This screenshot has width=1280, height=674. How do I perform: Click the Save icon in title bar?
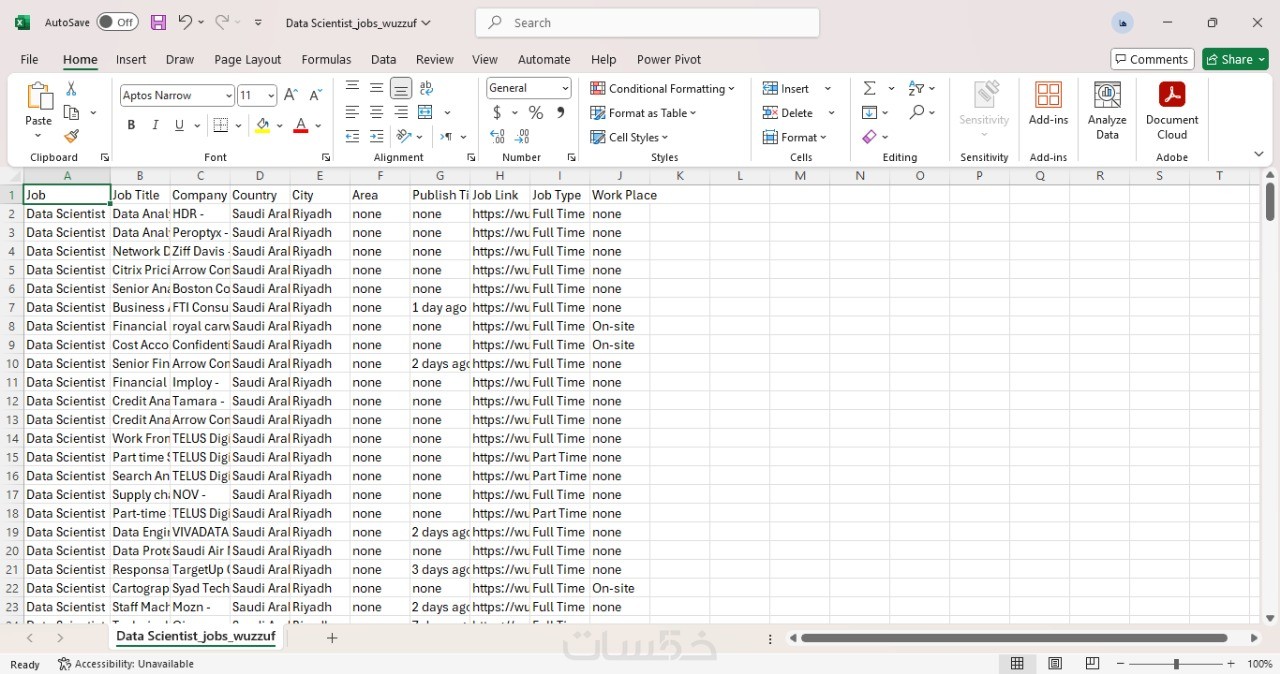(158, 22)
